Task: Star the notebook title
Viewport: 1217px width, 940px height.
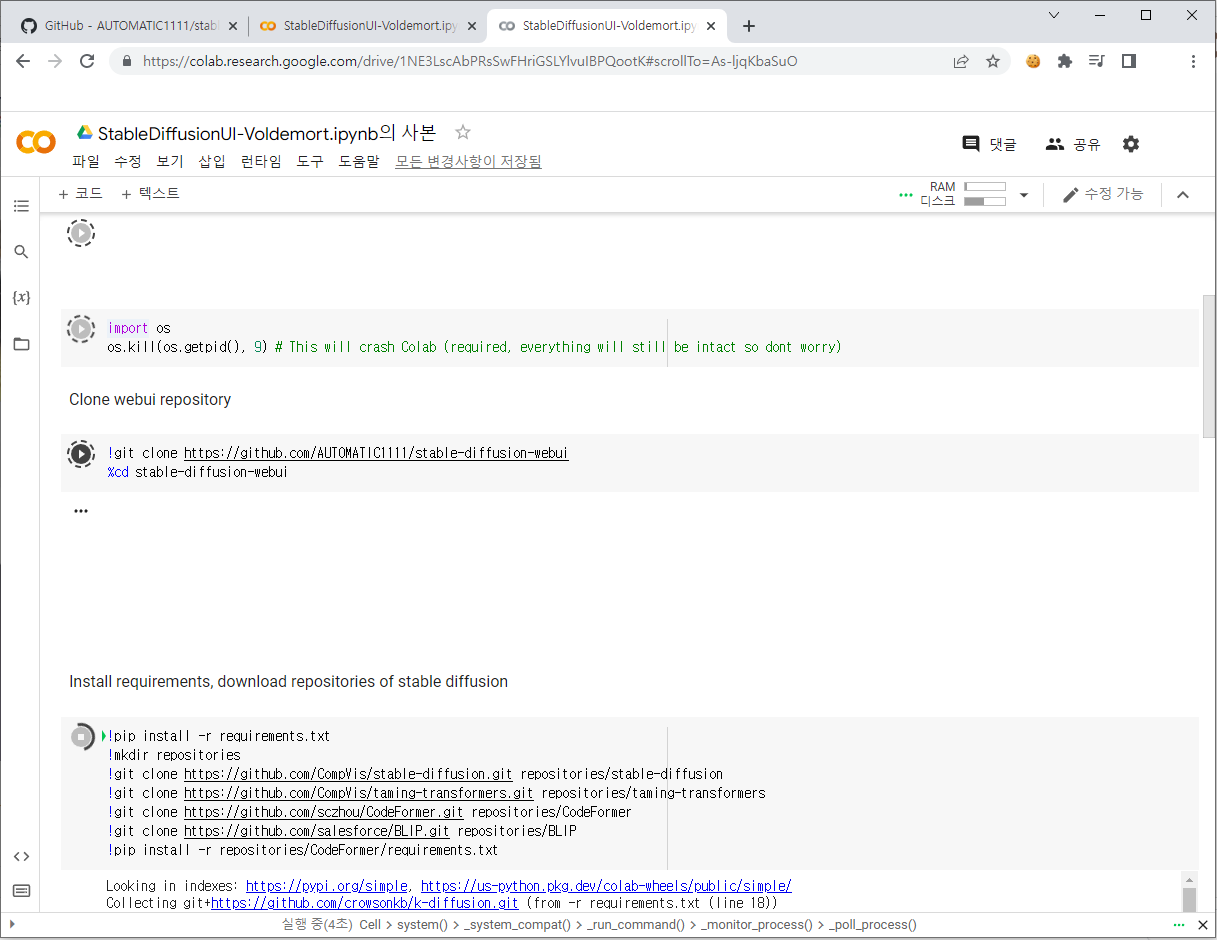Action: click(x=462, y=132)
